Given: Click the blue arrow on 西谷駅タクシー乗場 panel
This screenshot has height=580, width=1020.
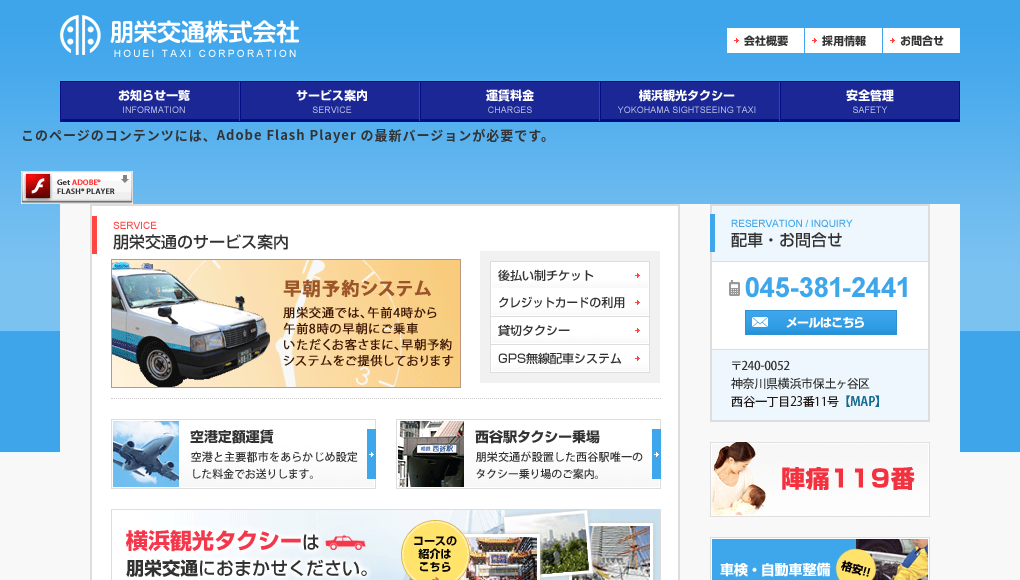Looking at the screenshot, I should [x=657, y=453].
